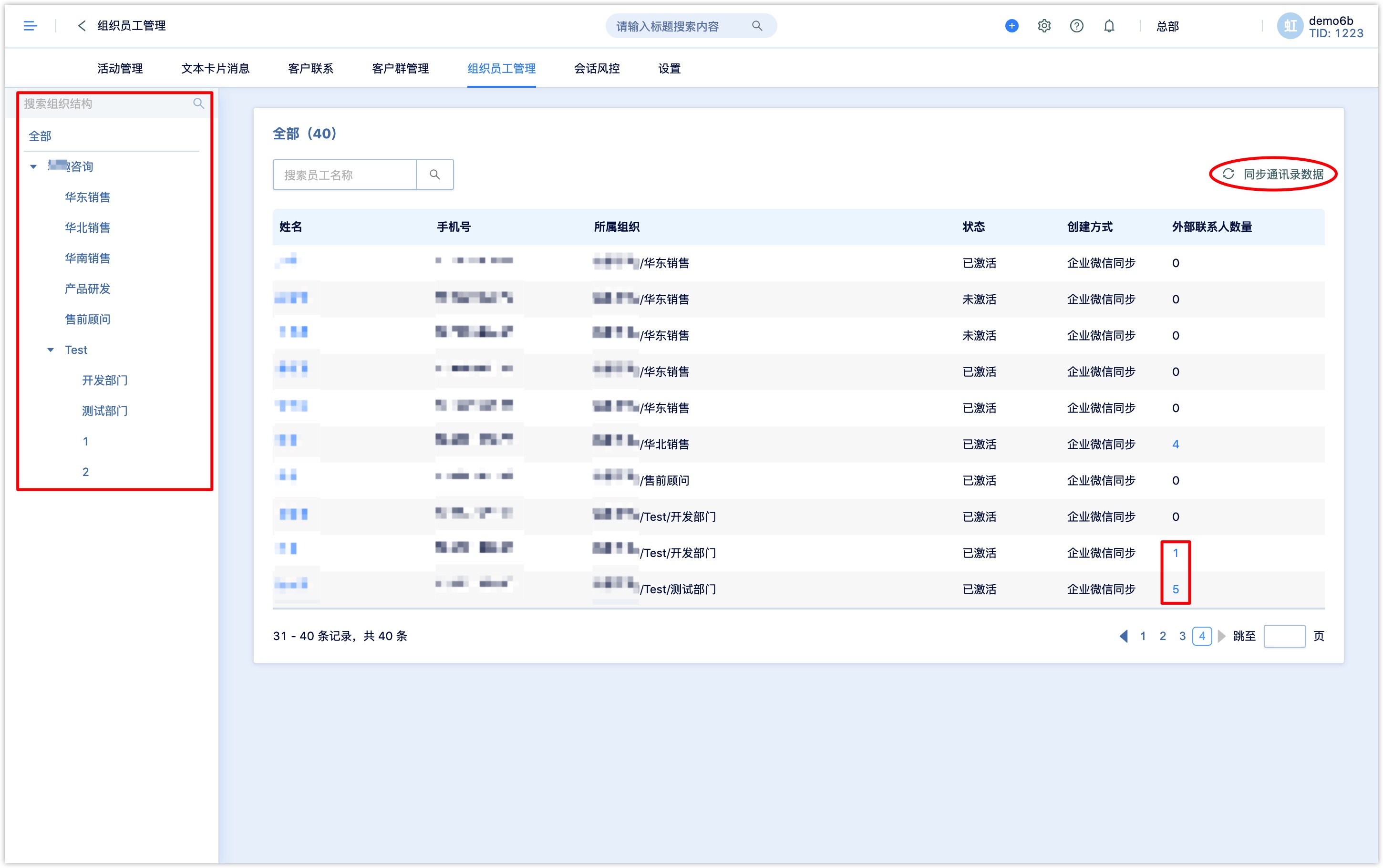The height and width of the screenshot is (868, 1383).
Task: Go to page 3
Action: (1182, 635)
